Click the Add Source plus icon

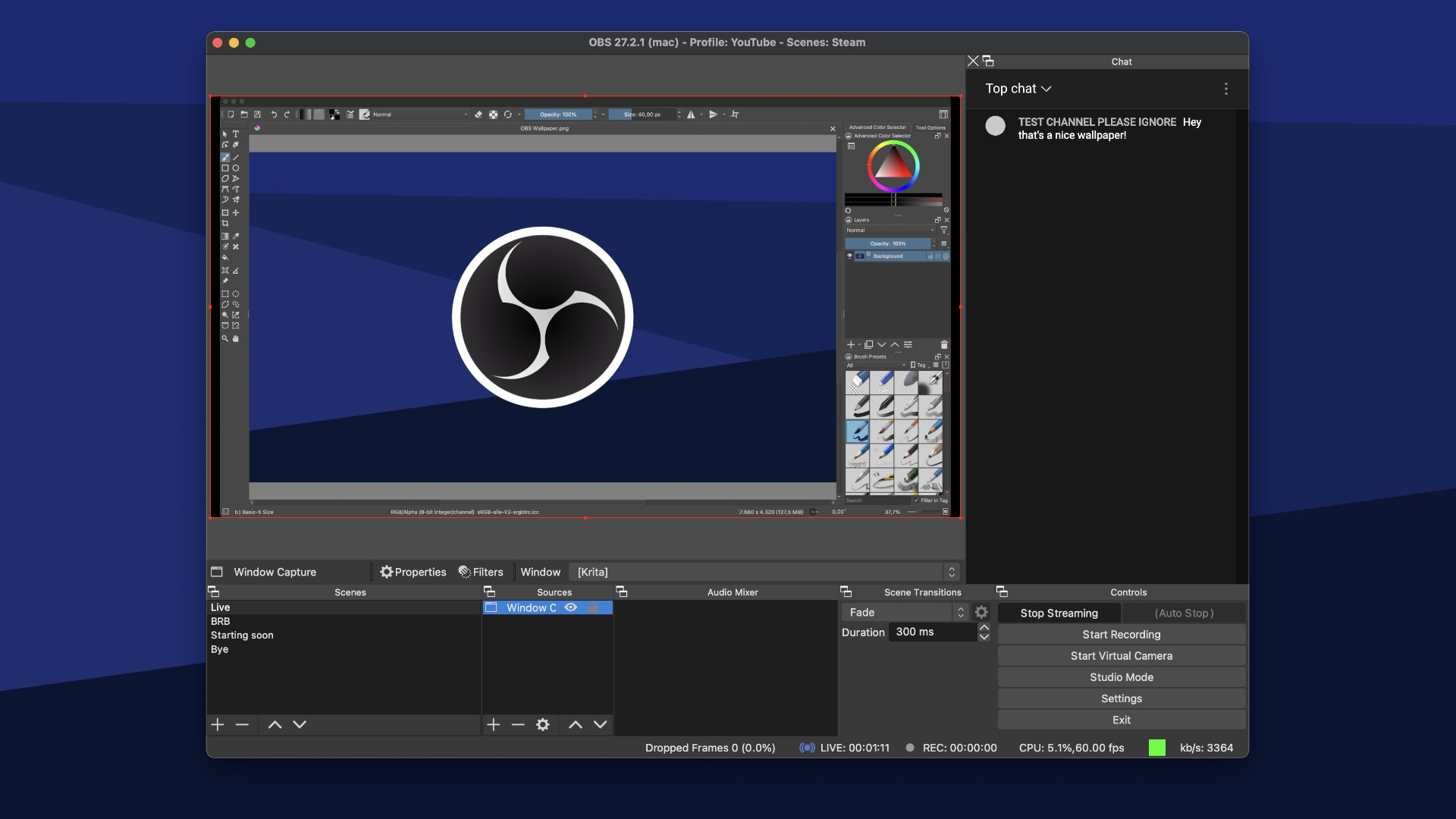click(493, 724)
